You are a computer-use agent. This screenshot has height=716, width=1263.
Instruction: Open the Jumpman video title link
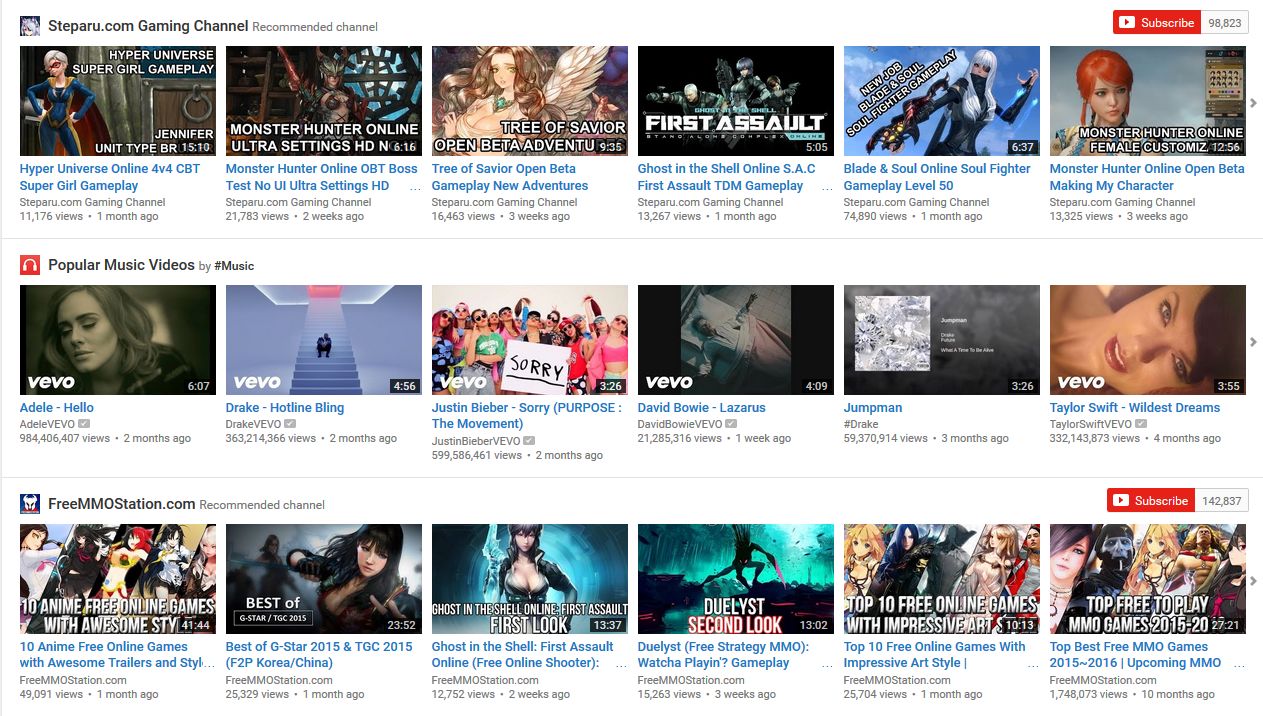873,408
